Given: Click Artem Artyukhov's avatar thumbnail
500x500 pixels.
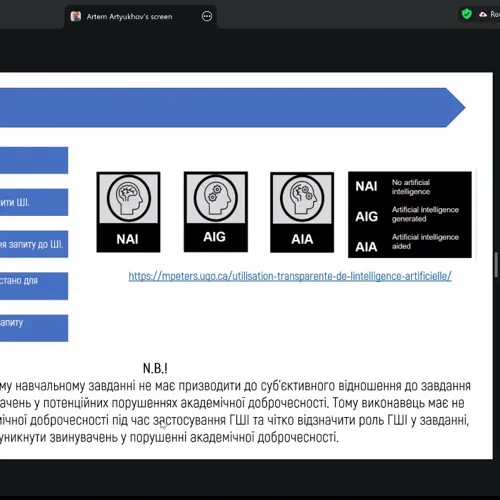Looking at the screenshot, I should [x=76, y=16].
